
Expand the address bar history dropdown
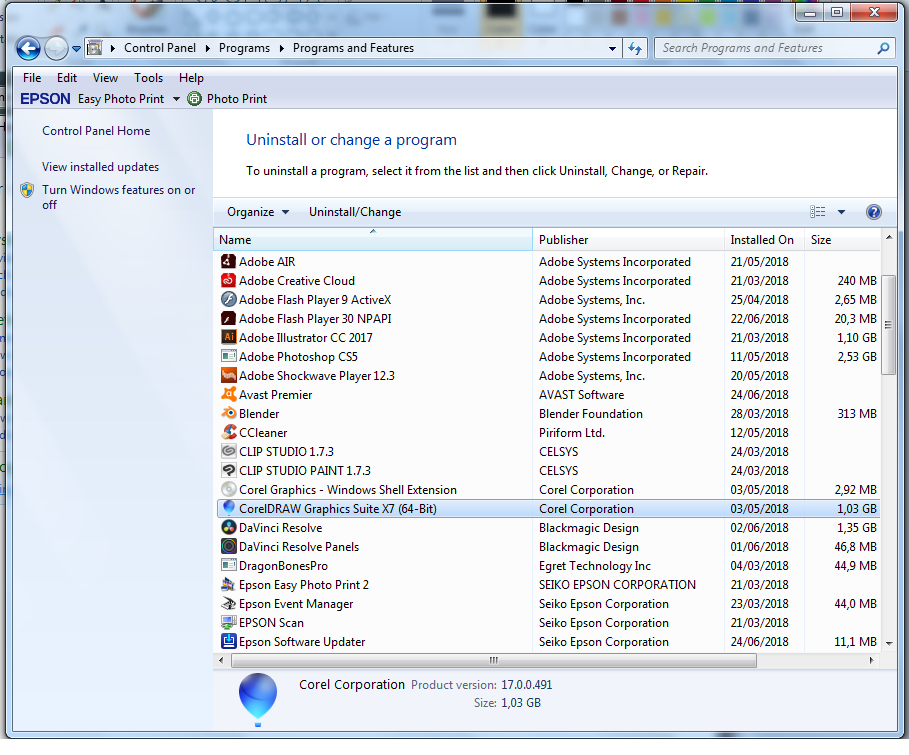[x=612, y=49]
